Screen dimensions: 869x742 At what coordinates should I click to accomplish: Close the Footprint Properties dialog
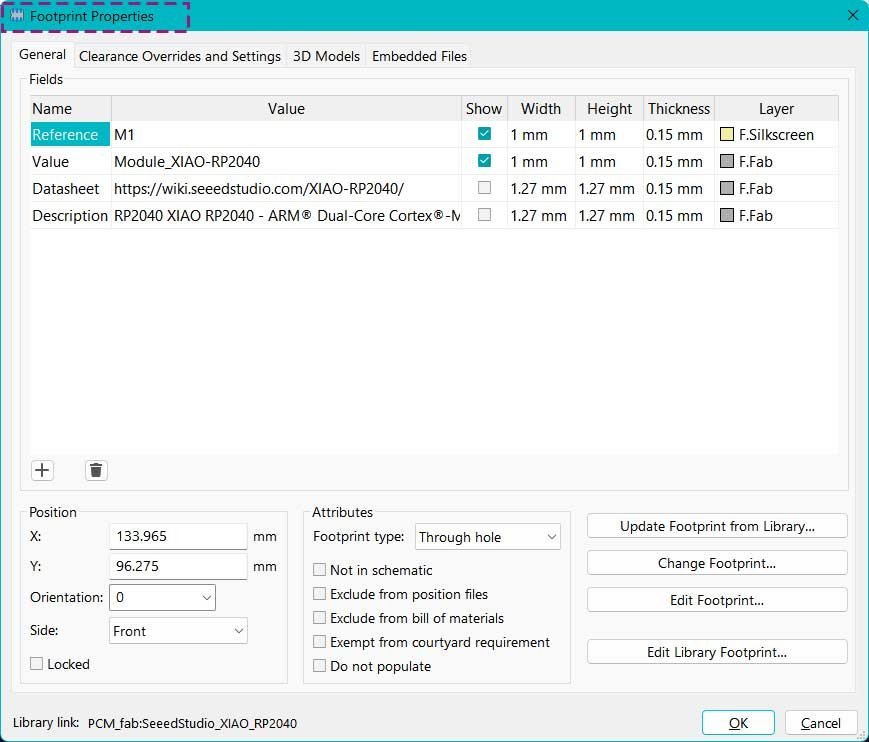pos(852,16)
